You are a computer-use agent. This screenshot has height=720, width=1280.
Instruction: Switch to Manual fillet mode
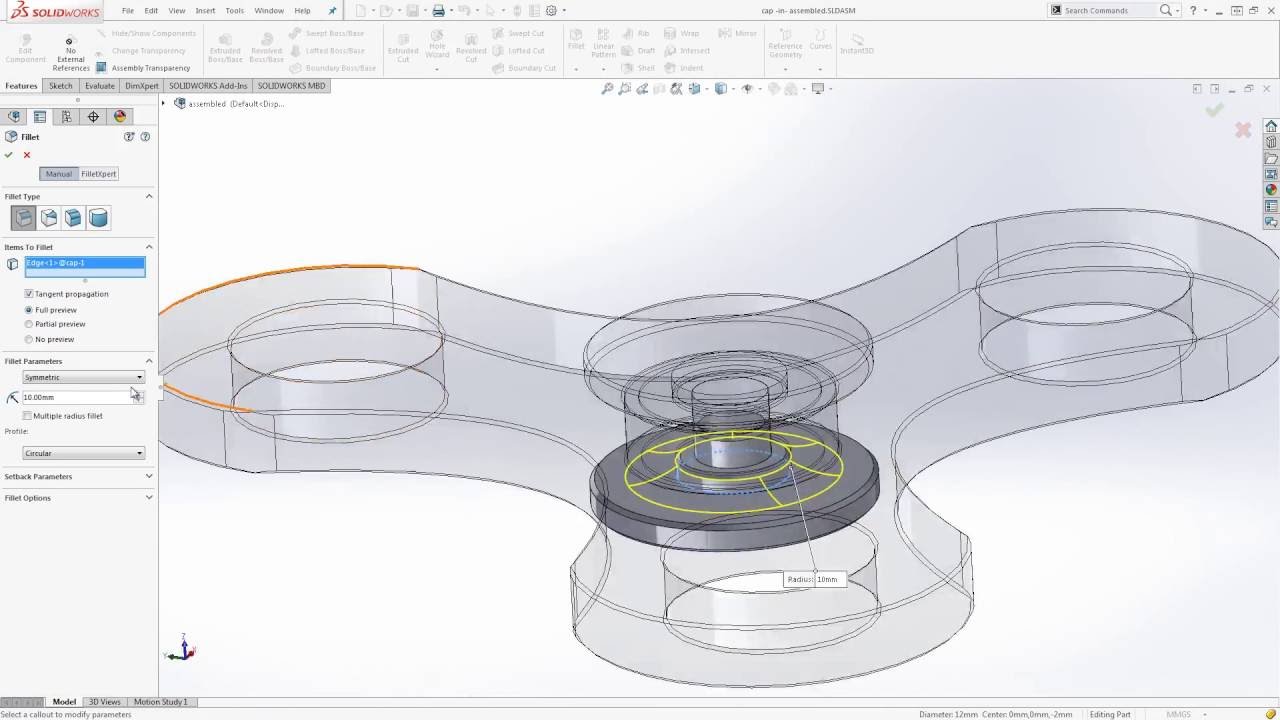[x=58, y=174]
